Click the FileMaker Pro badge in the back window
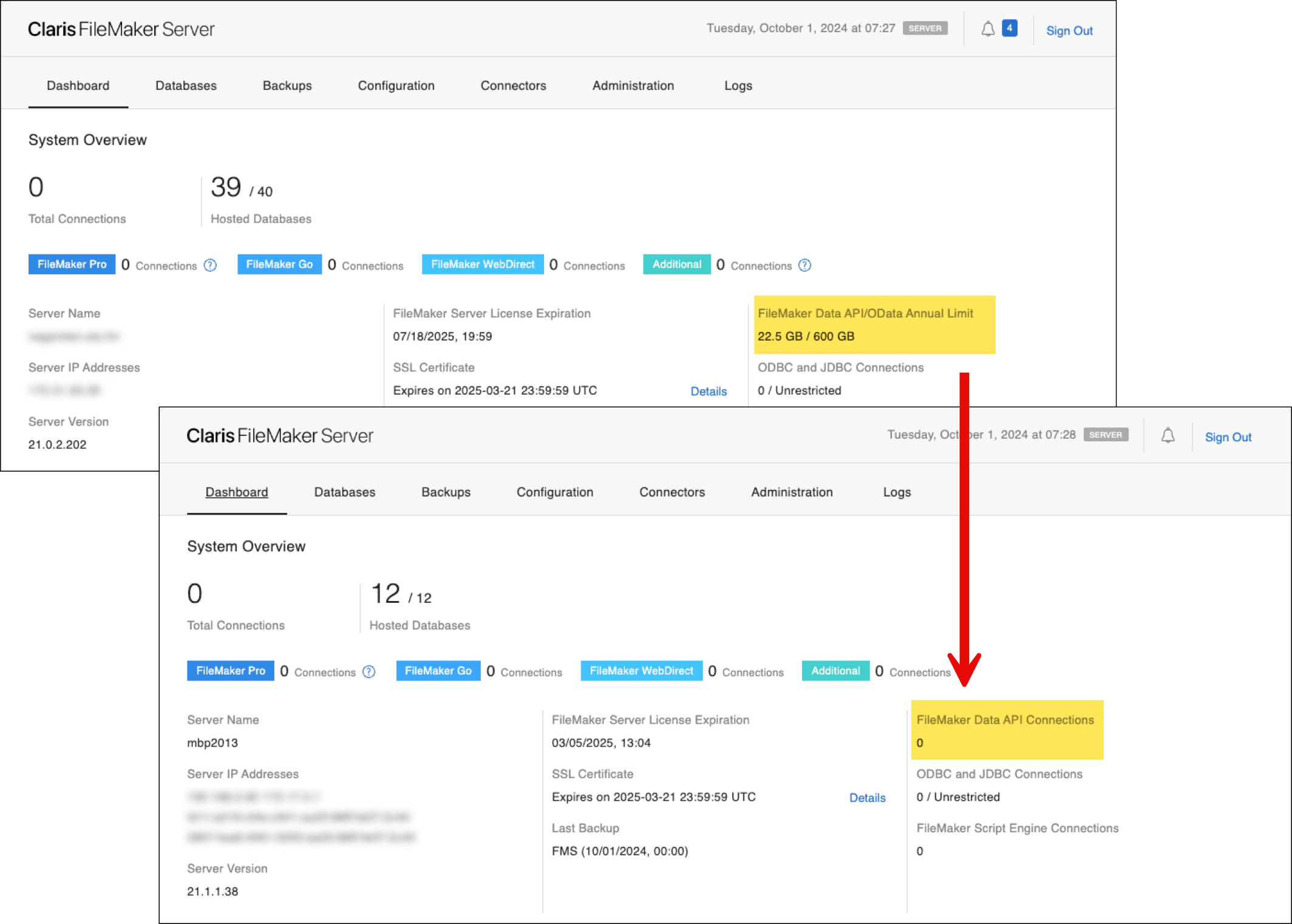This screenshot has width=1292, height=924. (x=72, y=264)
